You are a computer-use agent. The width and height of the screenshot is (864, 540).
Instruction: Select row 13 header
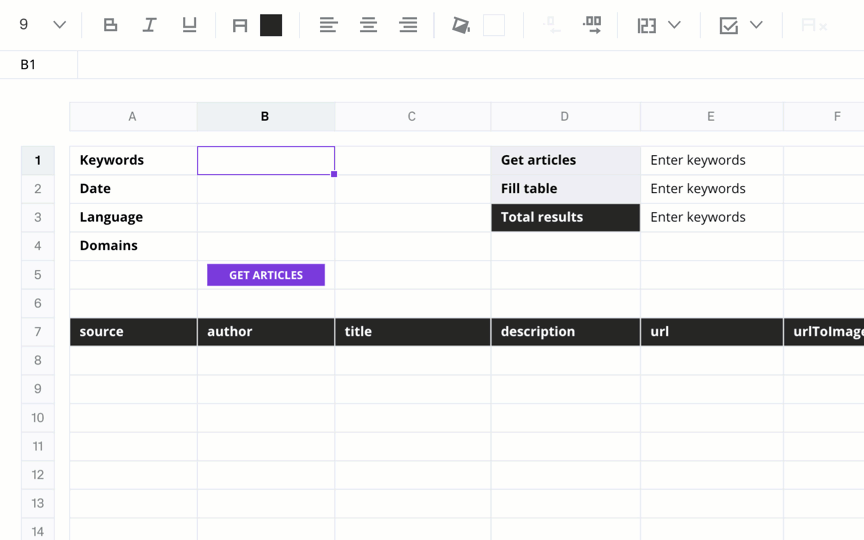pos(37,503)
